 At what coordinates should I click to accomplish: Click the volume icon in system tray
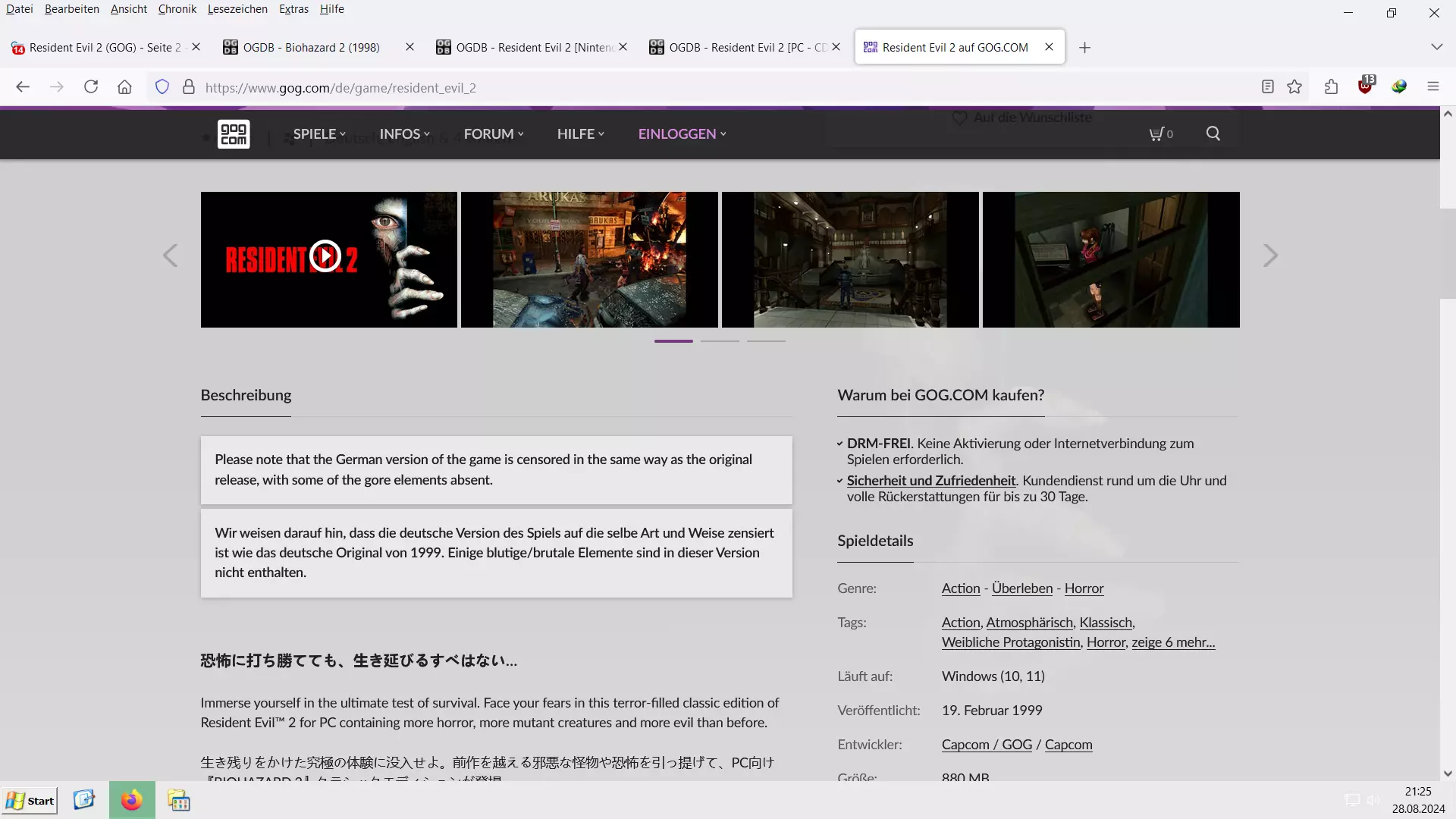tap(1373, 800)
